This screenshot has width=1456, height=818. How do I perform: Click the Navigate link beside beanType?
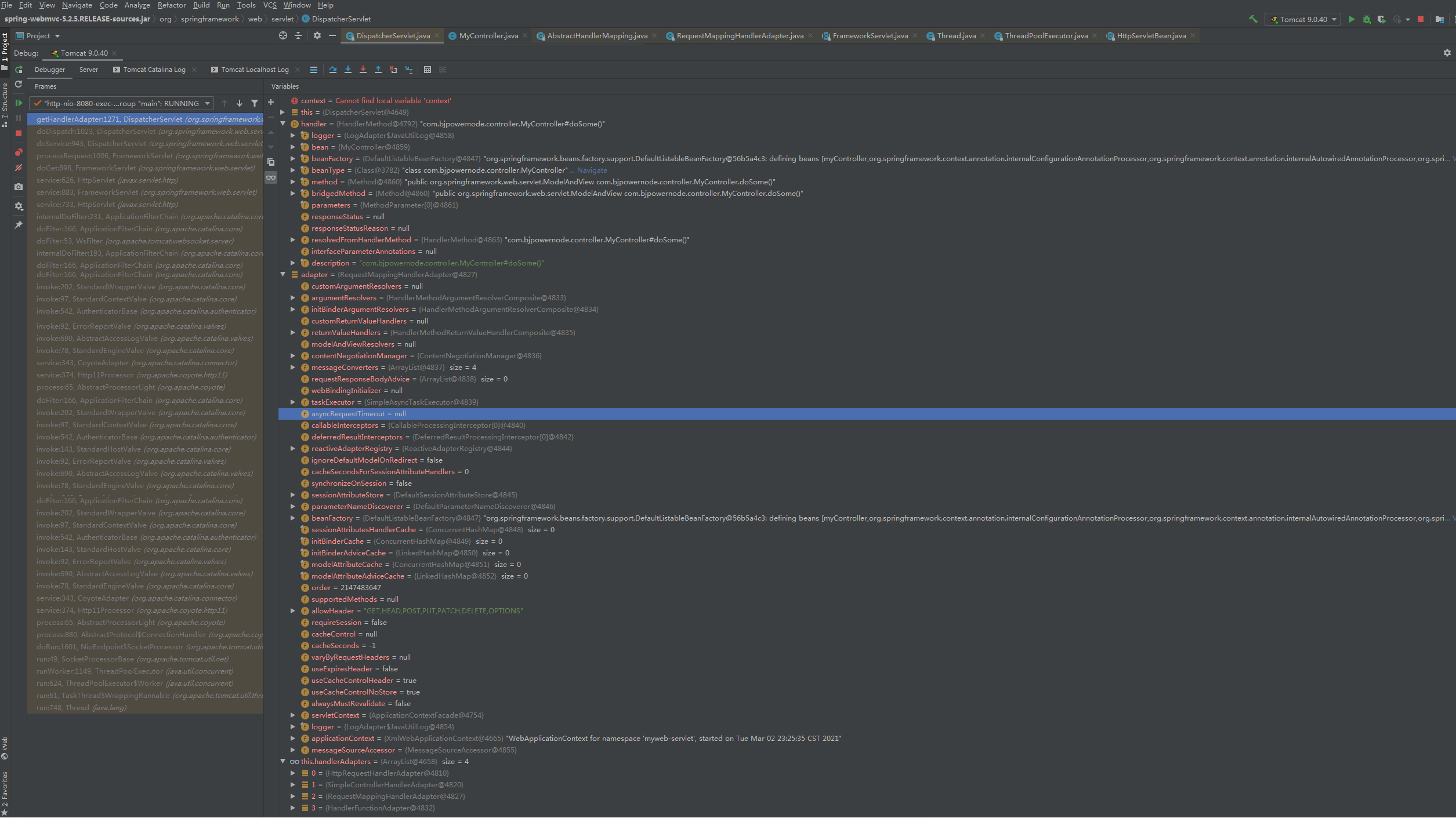tap(592, 170)
